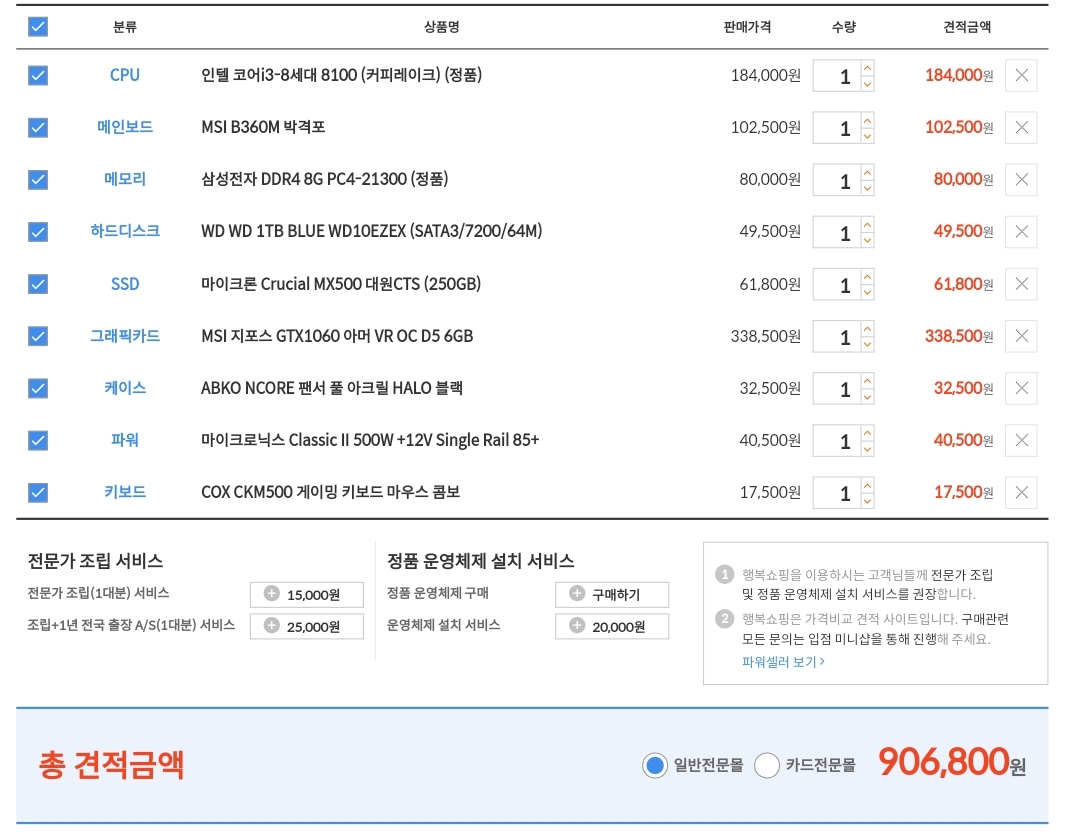Decrease 메모리 quantity with down arrow
The height and width of the screenshot is (832, 1078).
point(868,188)
